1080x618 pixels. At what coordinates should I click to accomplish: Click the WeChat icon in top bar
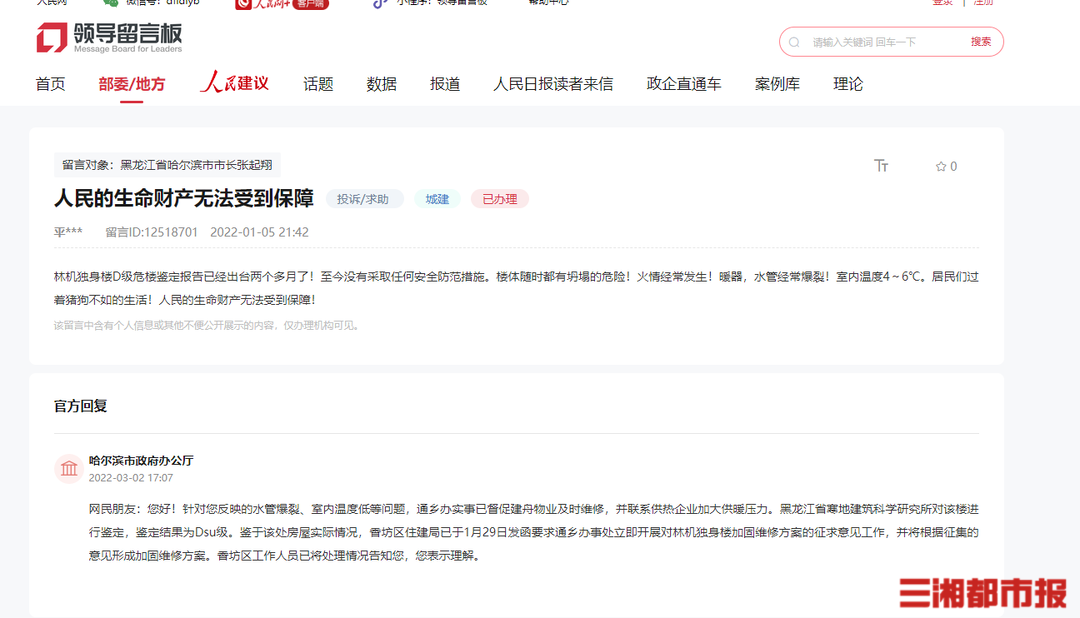point(110,2)
